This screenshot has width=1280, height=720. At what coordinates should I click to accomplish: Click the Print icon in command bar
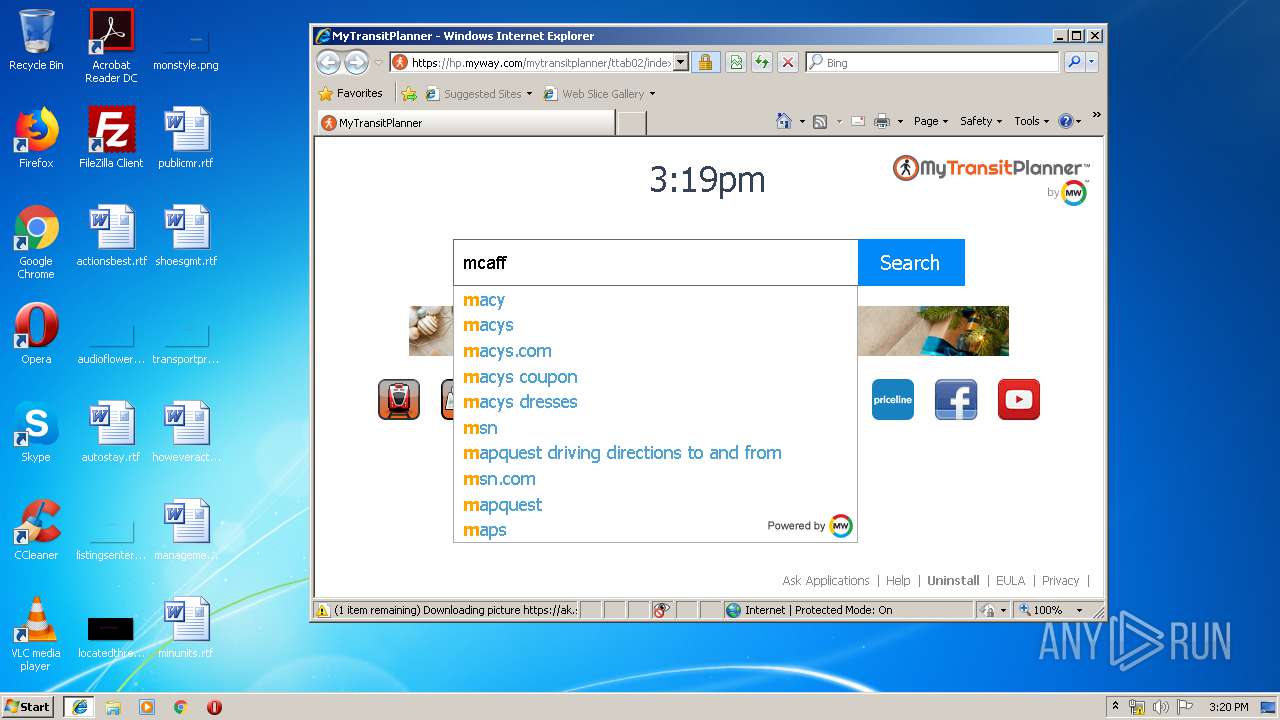click(882, 121)
